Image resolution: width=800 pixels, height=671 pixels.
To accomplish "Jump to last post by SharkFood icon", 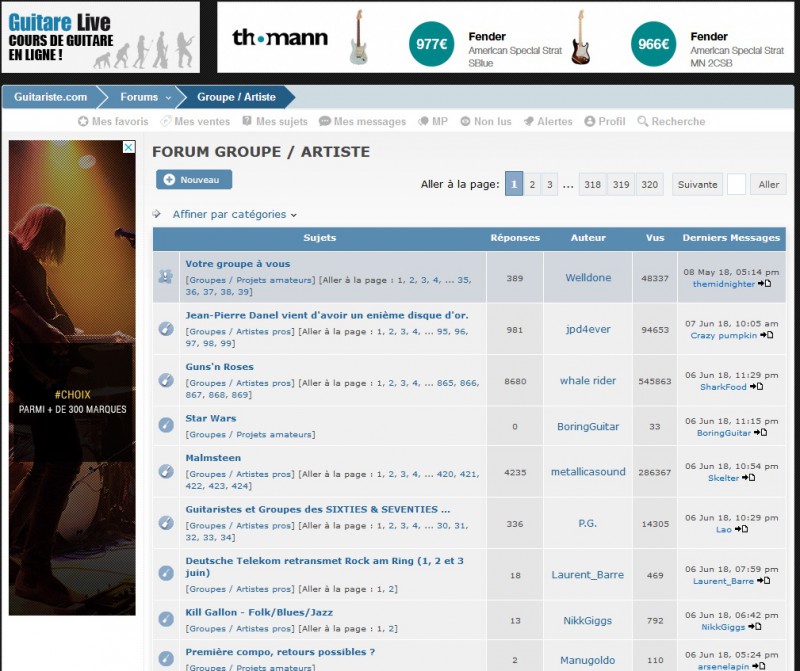I will pos(757,387).
